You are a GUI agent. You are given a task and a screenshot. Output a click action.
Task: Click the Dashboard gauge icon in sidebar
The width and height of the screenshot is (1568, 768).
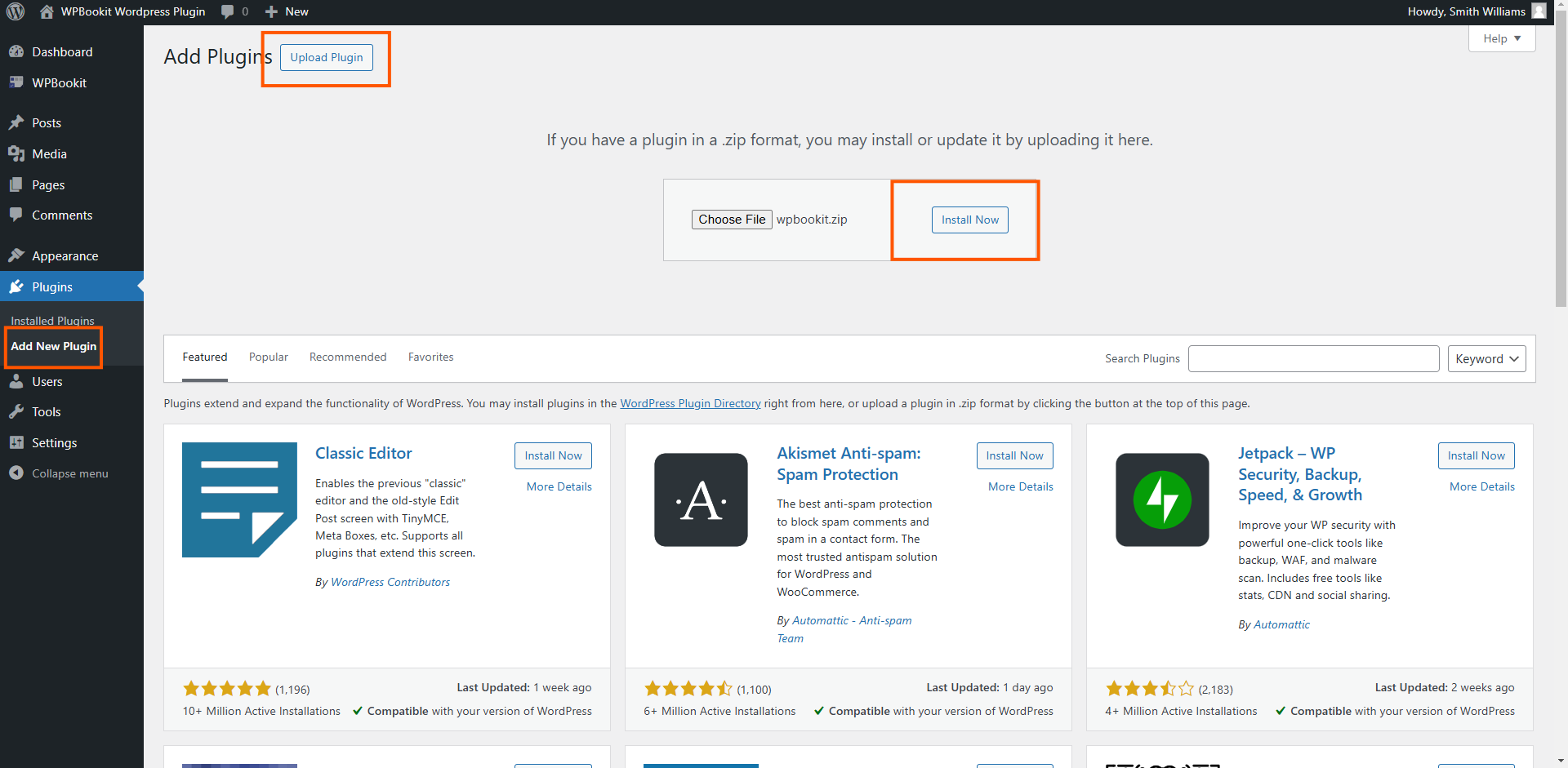16,51
